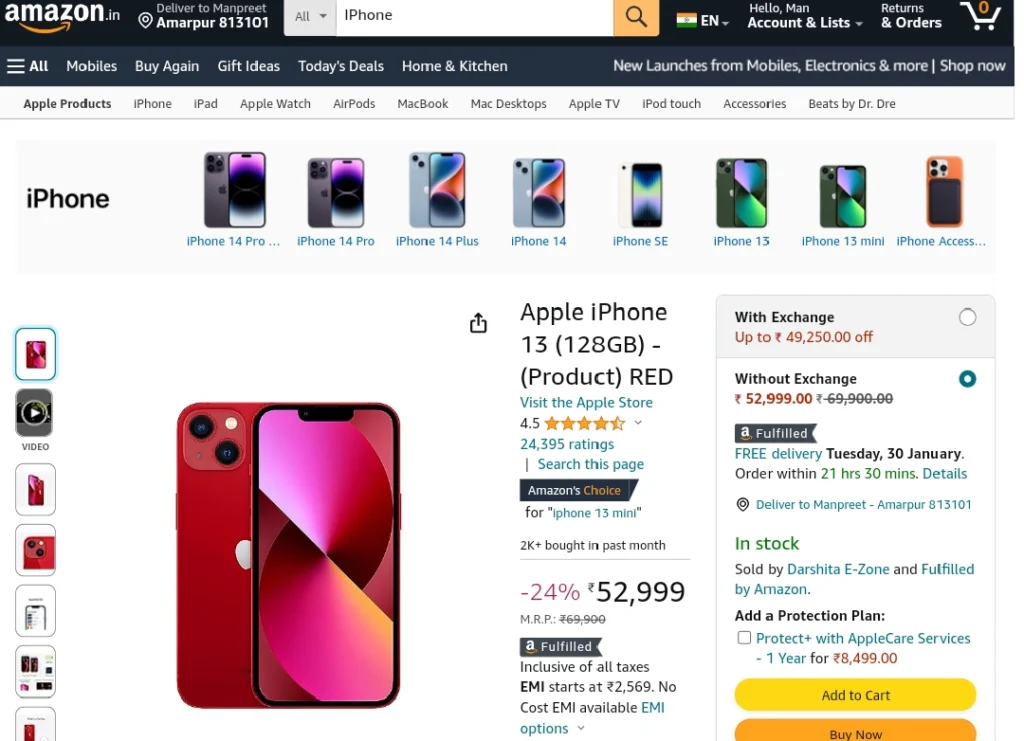Open the Today's Deals menu item
Screen dimensions: 1024x741
click(341, 66)
